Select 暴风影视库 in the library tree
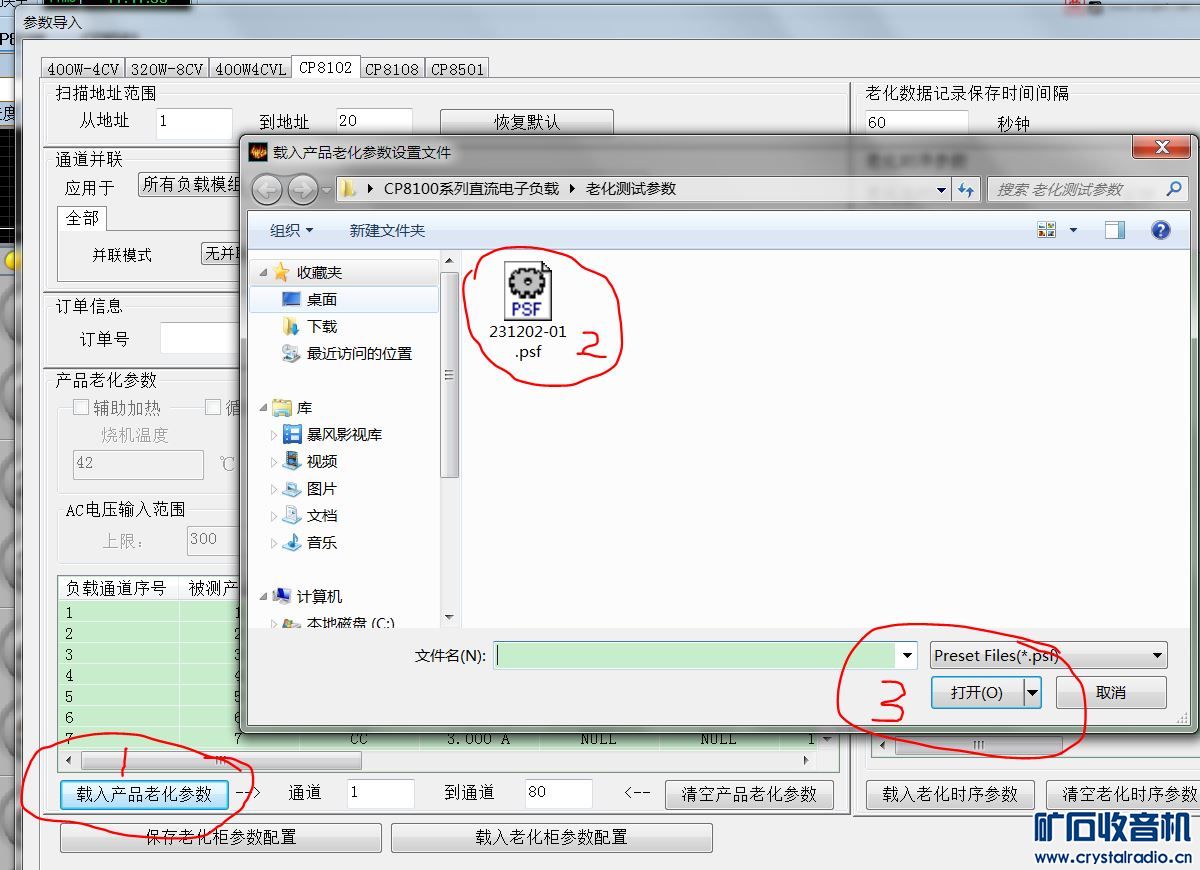 click(x=344, y=434)
